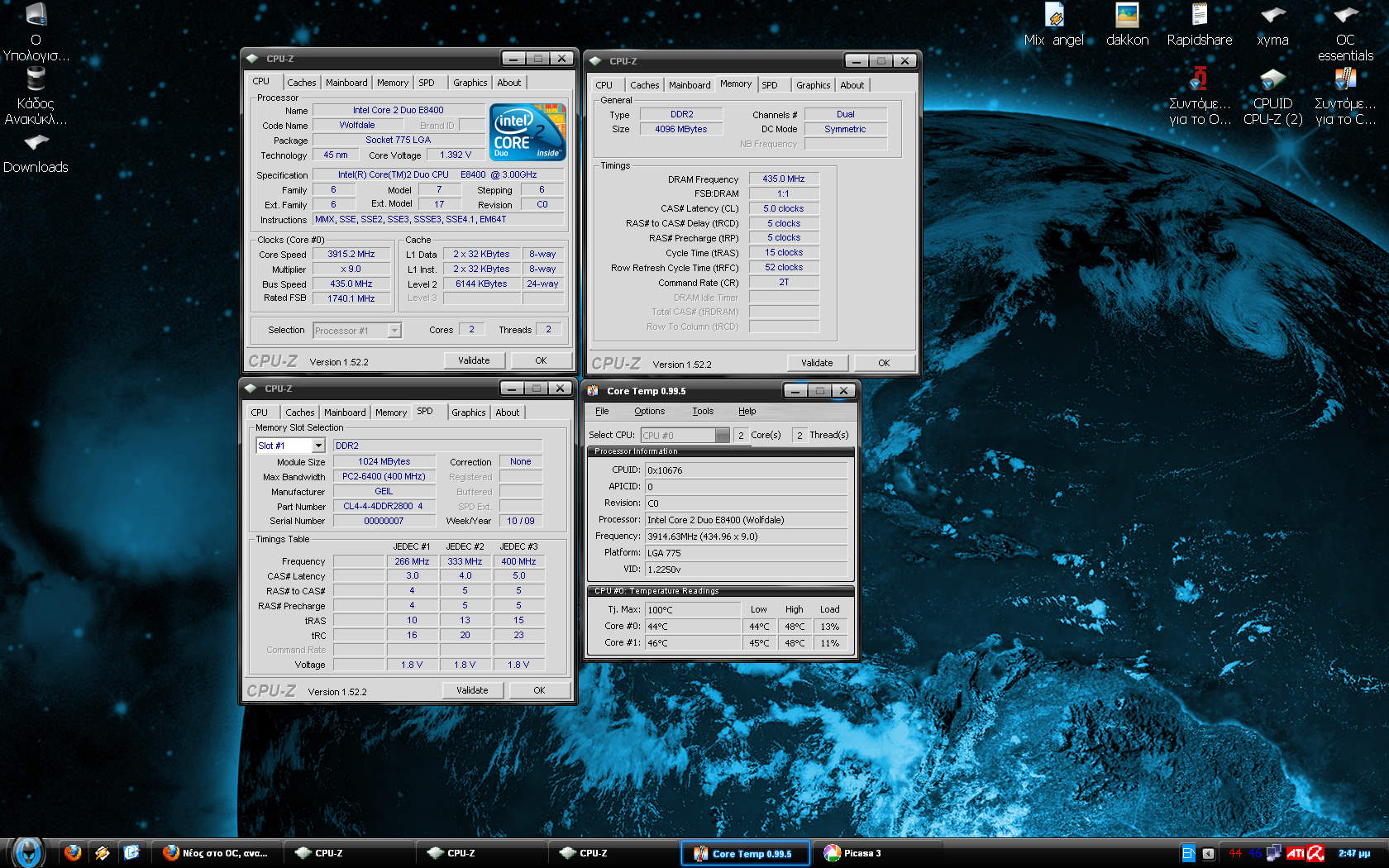The width and height of the screenshot is (1389, 868).
Task: Open the About tab in the SPD CPU-Z window
Action: [508, 413]
